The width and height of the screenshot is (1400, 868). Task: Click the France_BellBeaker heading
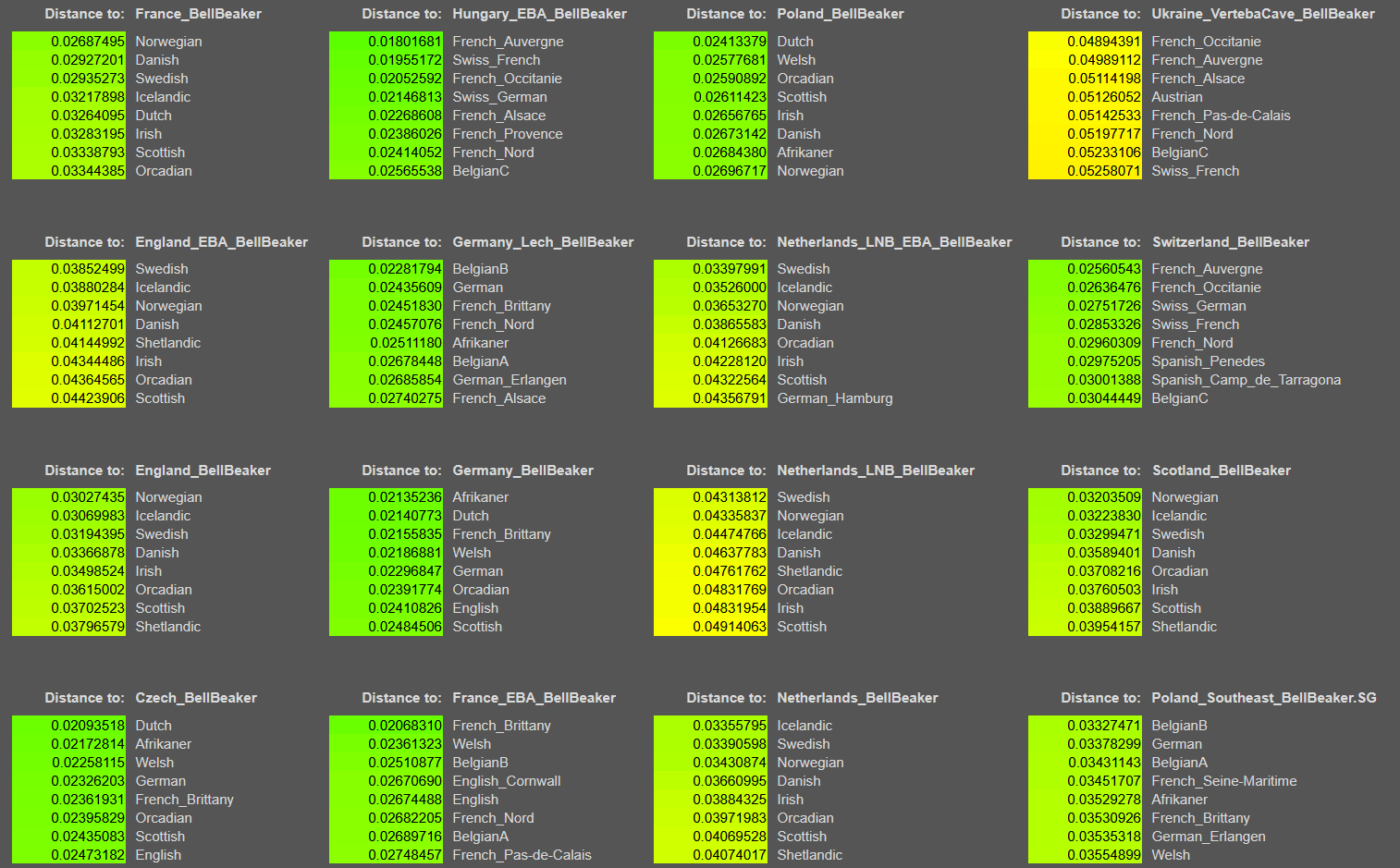198,14
